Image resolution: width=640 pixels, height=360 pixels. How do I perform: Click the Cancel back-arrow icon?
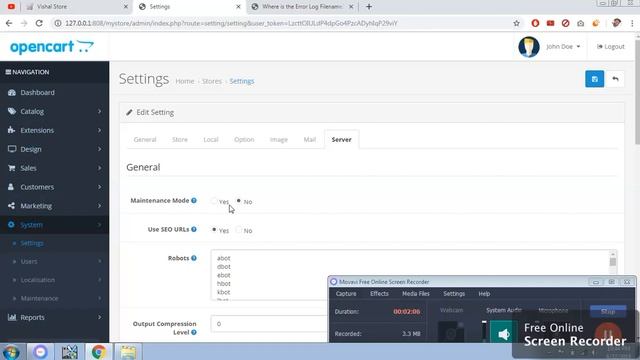615,79
